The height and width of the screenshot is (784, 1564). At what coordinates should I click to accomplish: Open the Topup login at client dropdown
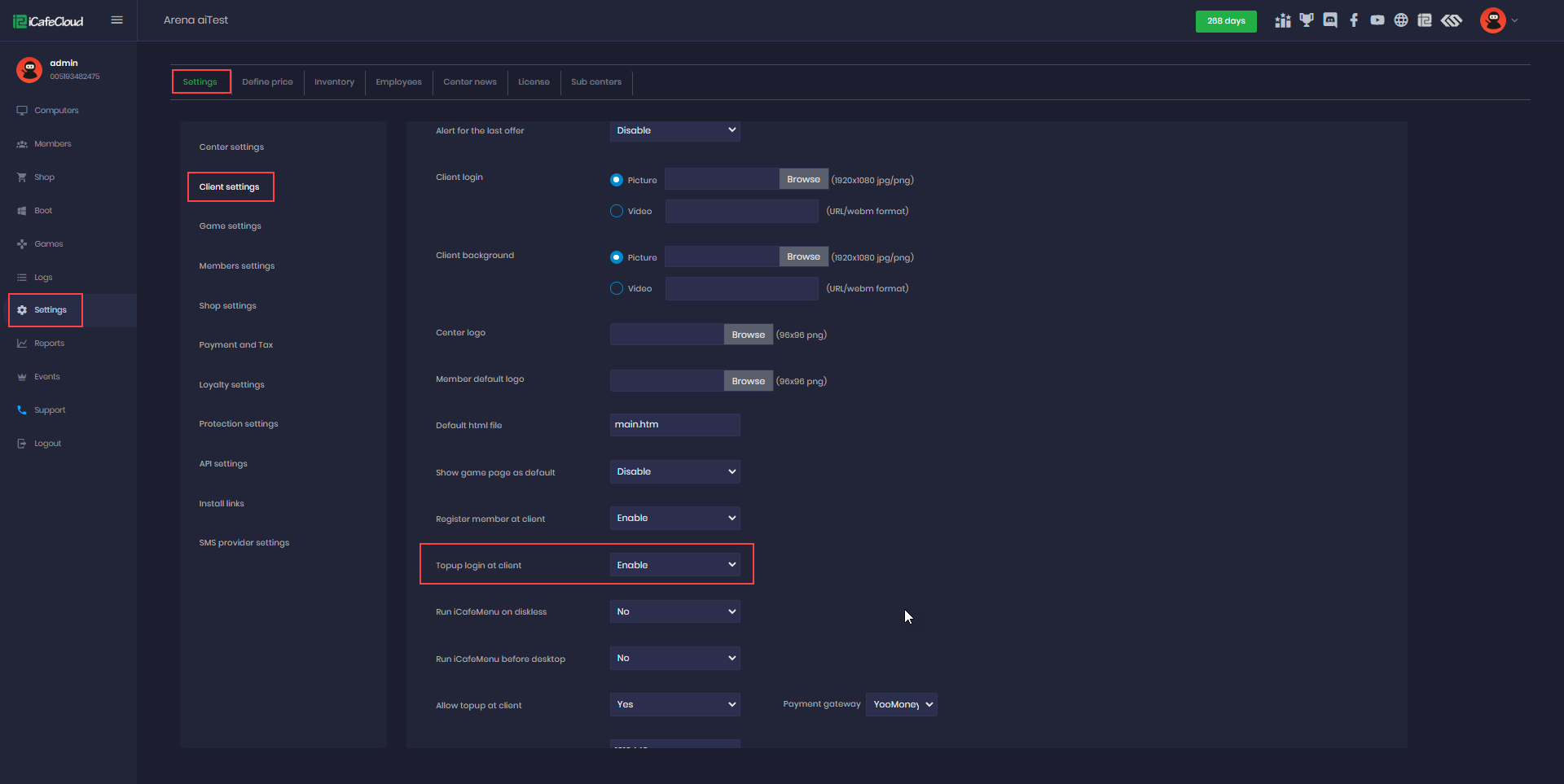point(674,565)
